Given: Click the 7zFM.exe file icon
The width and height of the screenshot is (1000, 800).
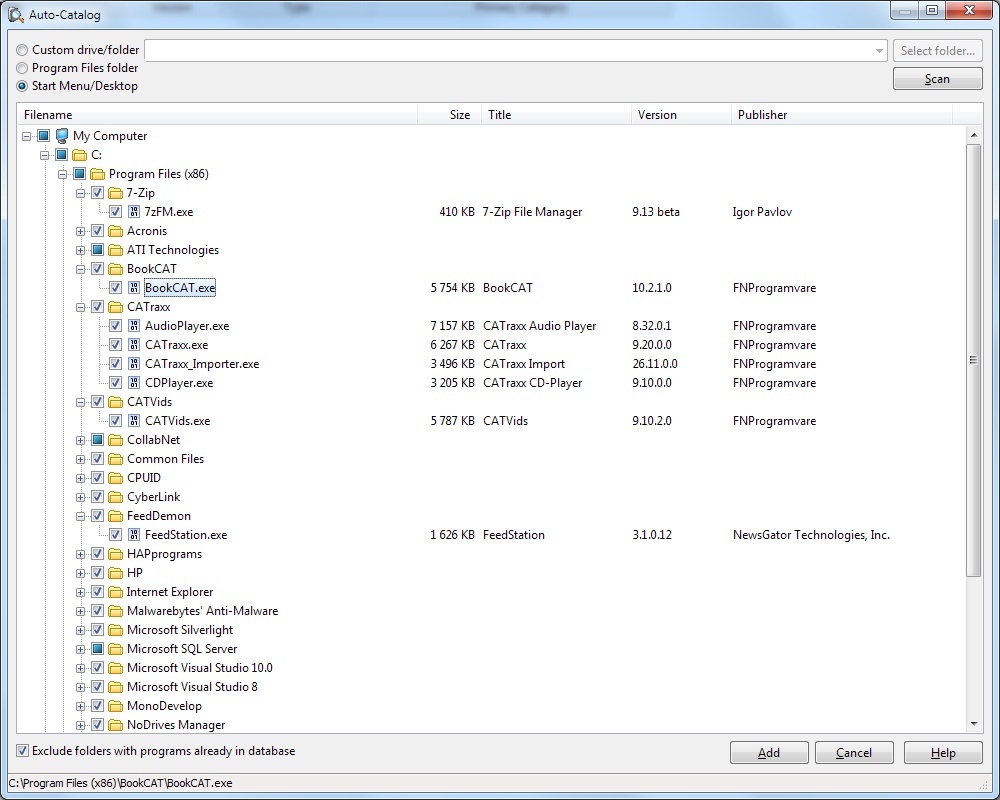Looking at the screenshot, I should 134,212.
